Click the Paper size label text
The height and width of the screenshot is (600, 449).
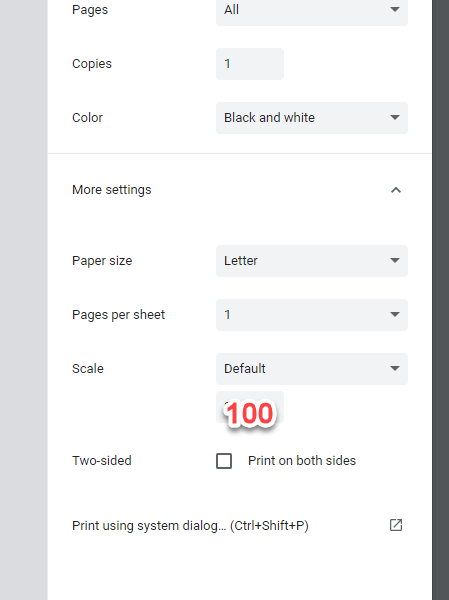102,261
